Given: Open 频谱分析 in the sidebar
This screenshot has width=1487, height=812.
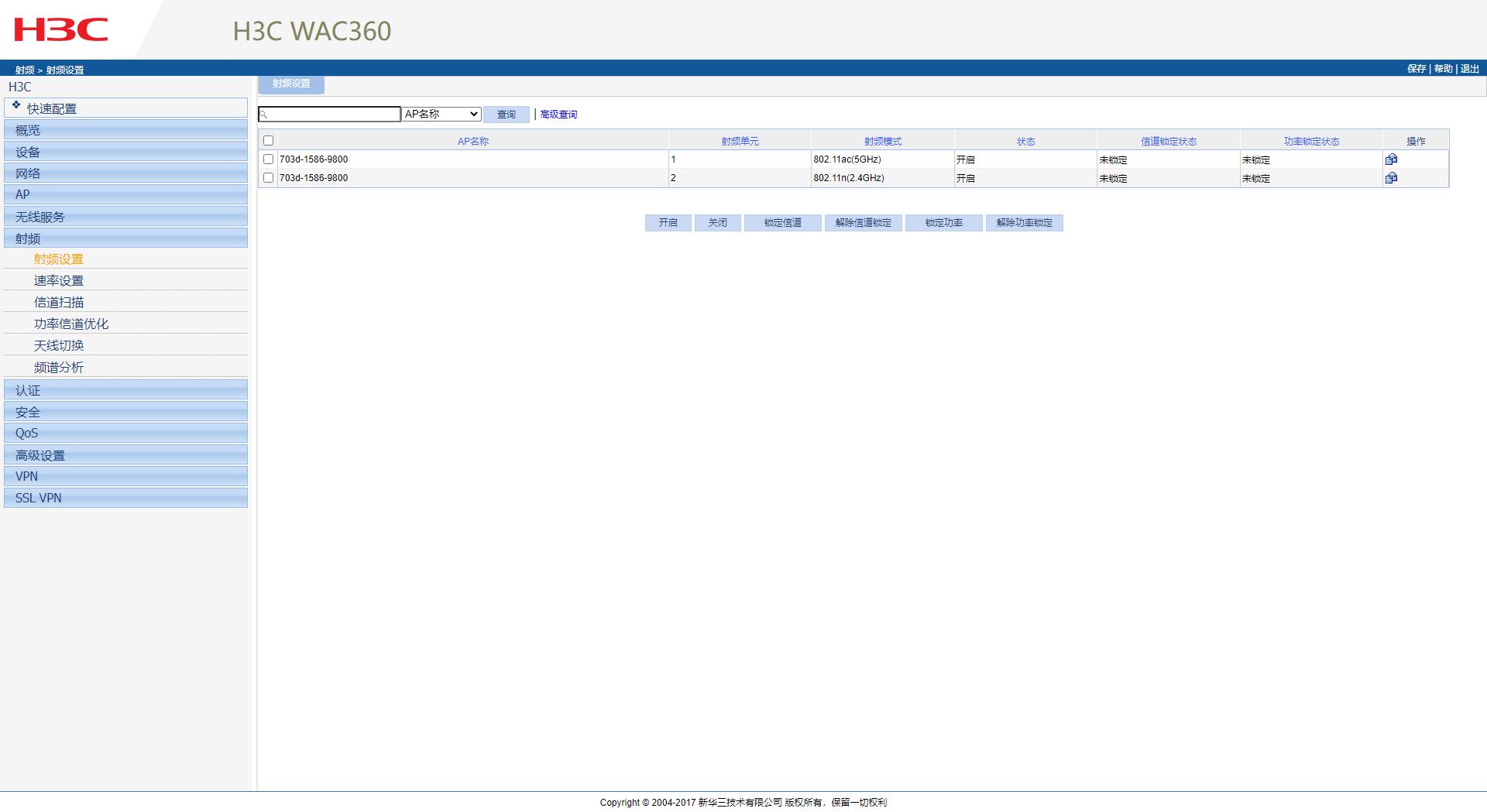Looking at the screenshot, I should click(x=58, y=368).
